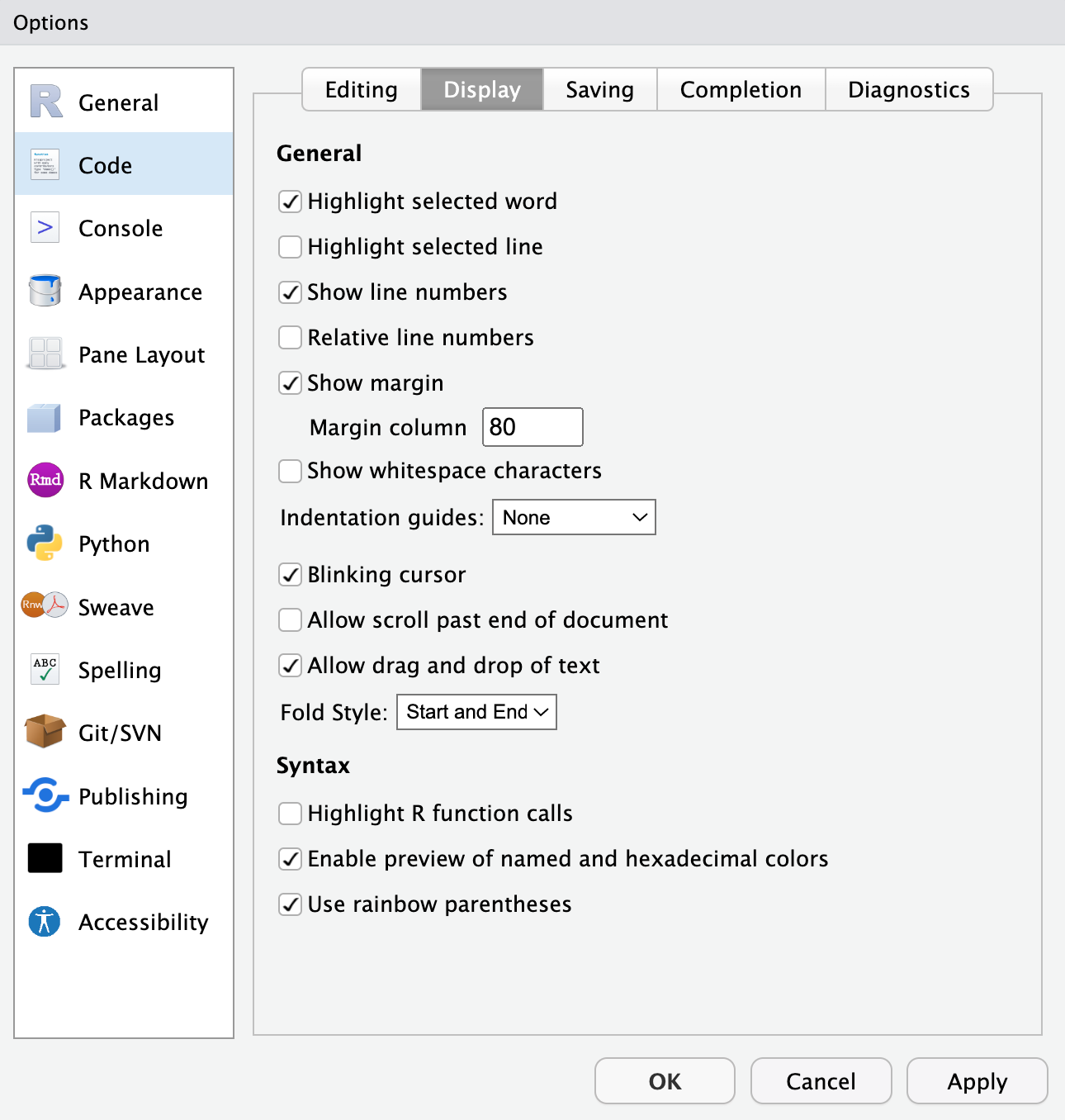This screenshot has width=1065, height=1120.
Task: Enable Highlight selected line checkbox
Action: [x=290, y=247]
